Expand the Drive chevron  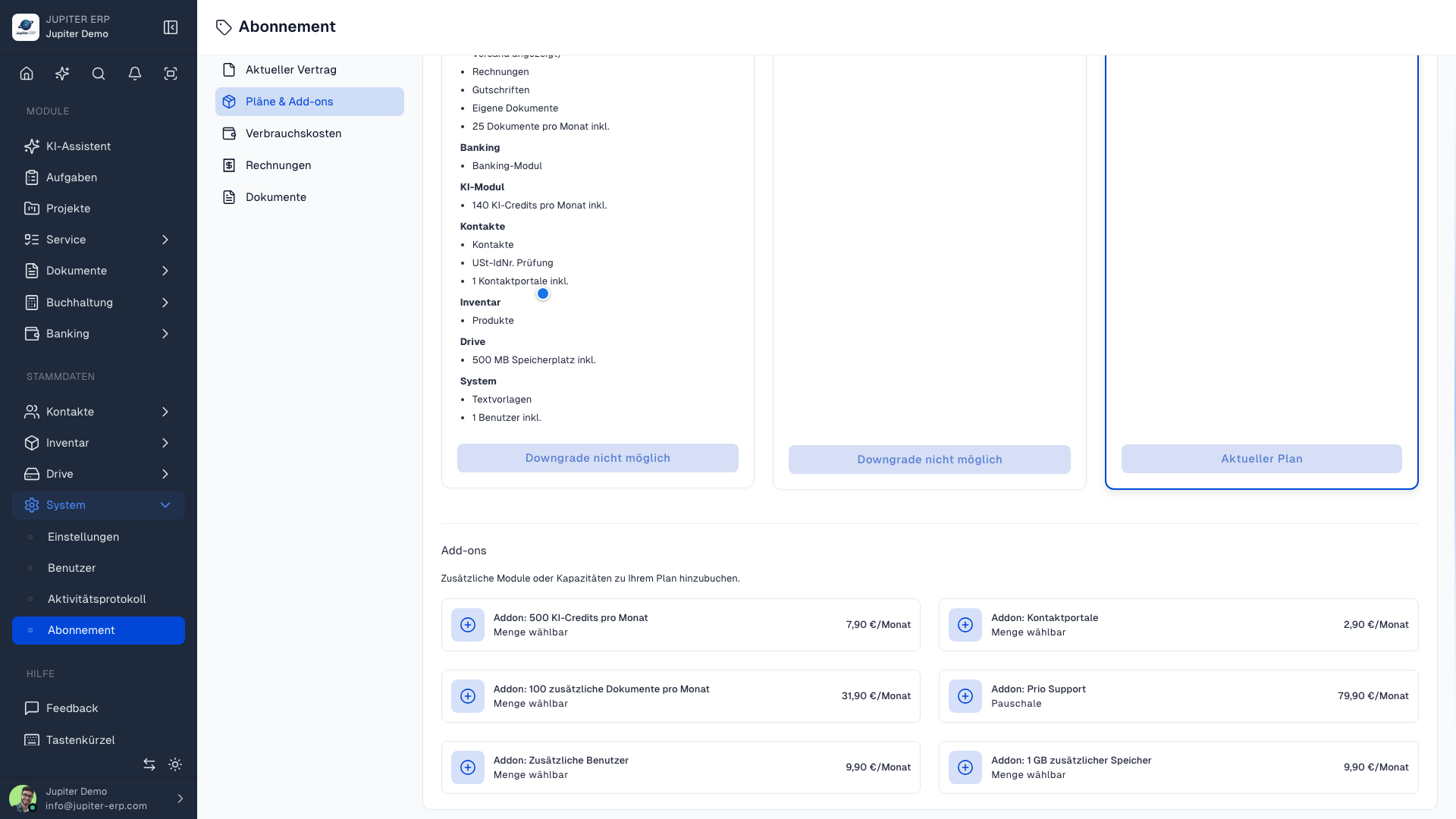click(165, 474)
